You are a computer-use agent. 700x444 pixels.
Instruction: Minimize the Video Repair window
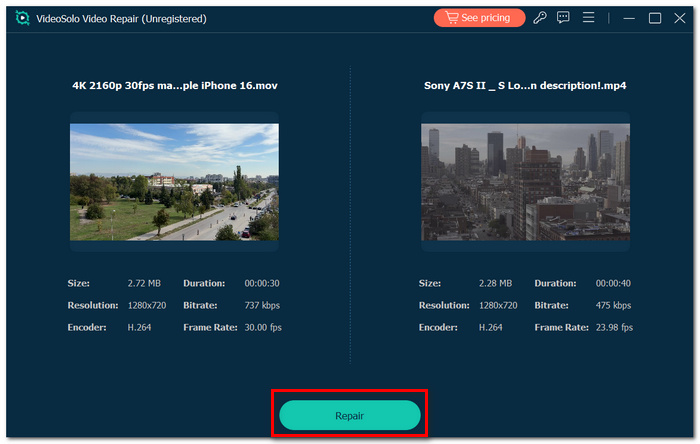629,18
